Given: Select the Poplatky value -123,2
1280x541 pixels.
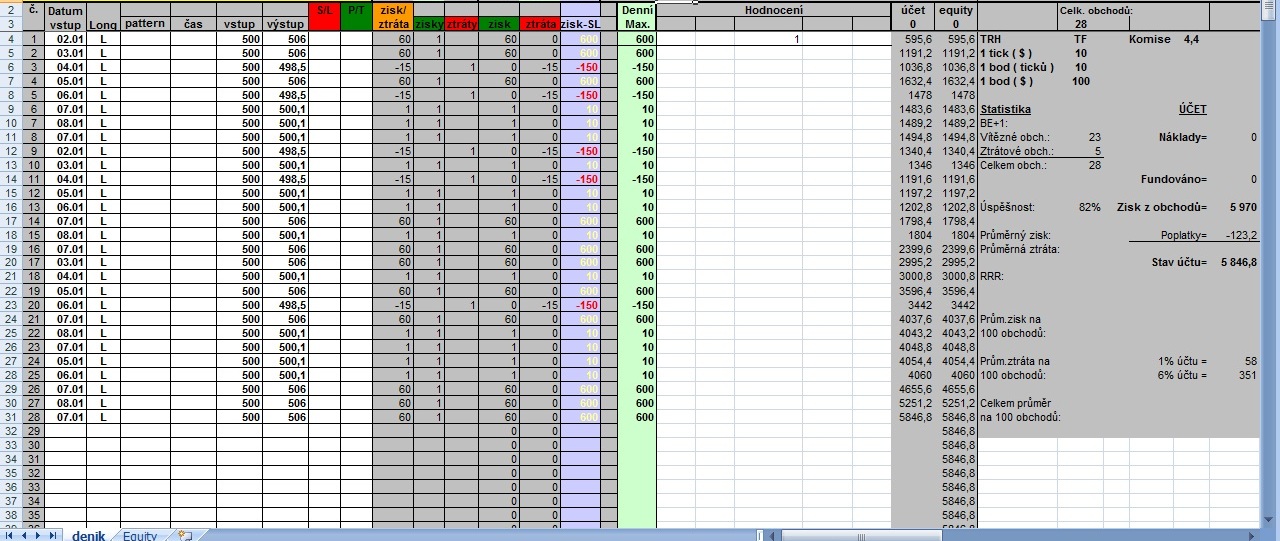Looking at the screenshot, I should point(1240,235).
